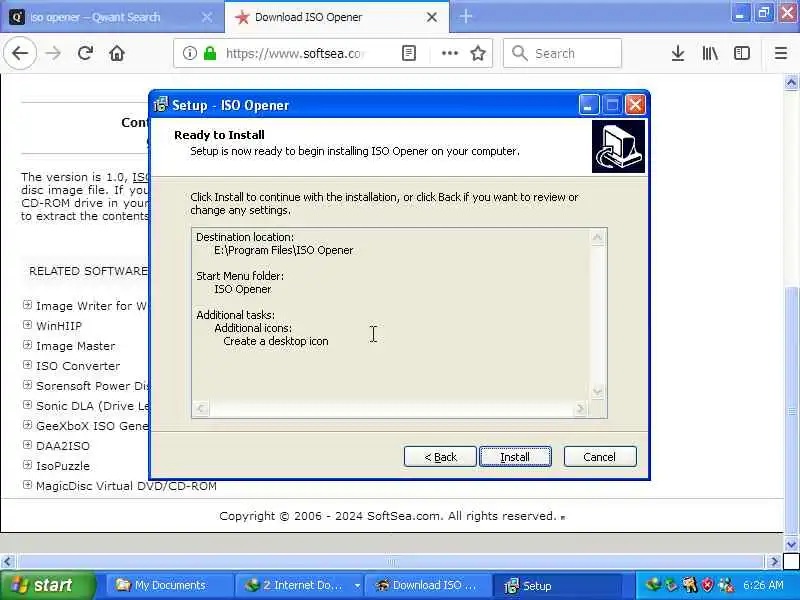Viewport: 800px width, 600px height.
Task: Click the browser Search input field
Action: [562, 53]
